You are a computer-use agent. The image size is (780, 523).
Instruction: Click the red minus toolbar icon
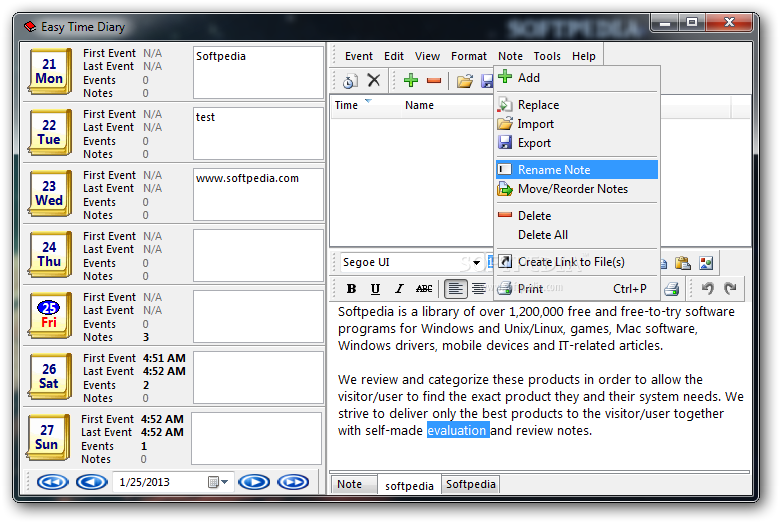coord(434,80)
